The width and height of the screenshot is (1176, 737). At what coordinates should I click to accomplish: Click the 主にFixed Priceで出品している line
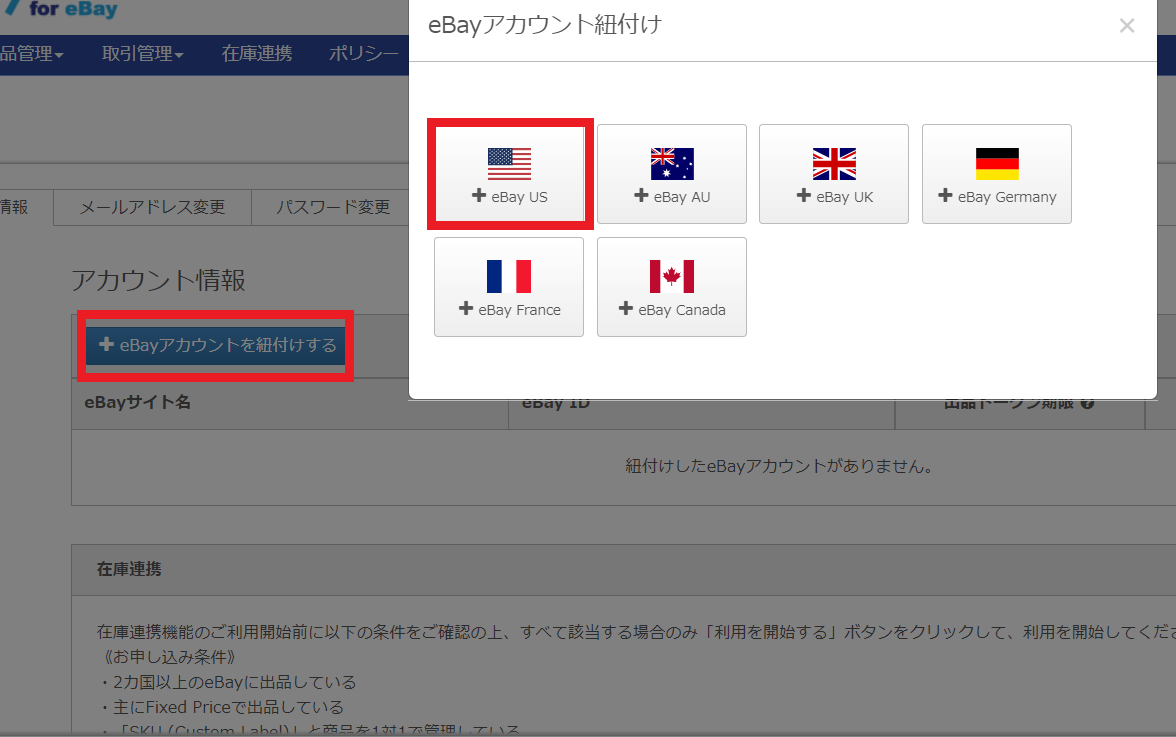click(x=221, y=707)
